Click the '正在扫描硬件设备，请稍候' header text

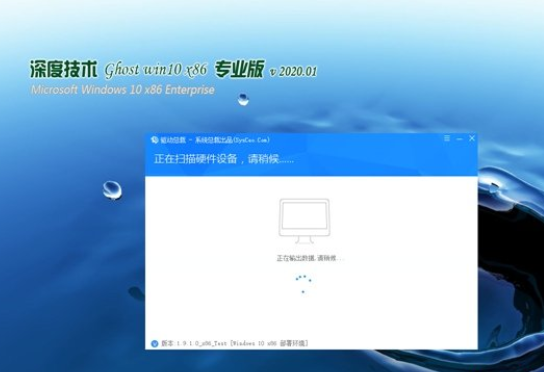(224, 159)
